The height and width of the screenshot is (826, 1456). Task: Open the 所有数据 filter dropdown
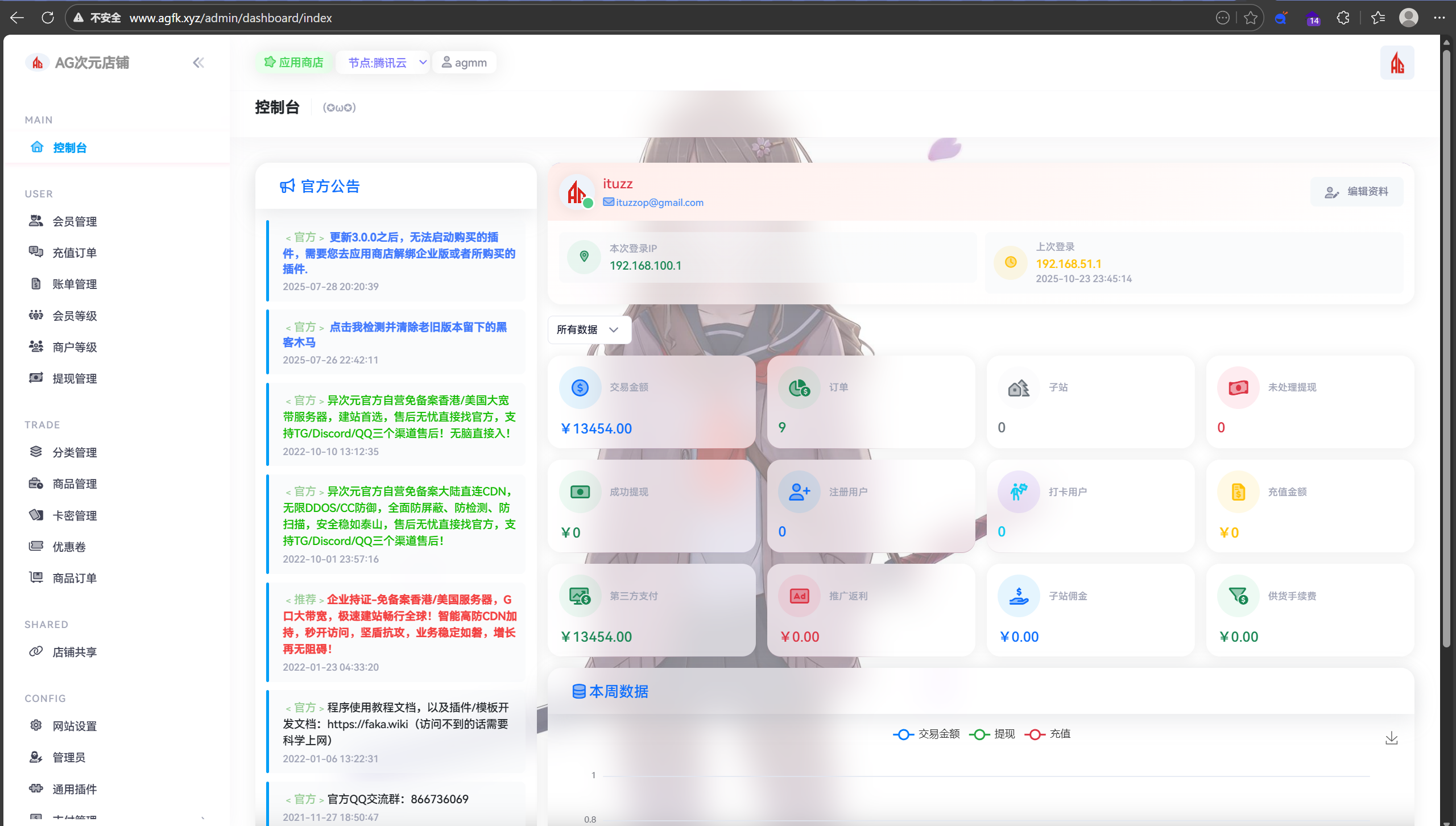588,329
